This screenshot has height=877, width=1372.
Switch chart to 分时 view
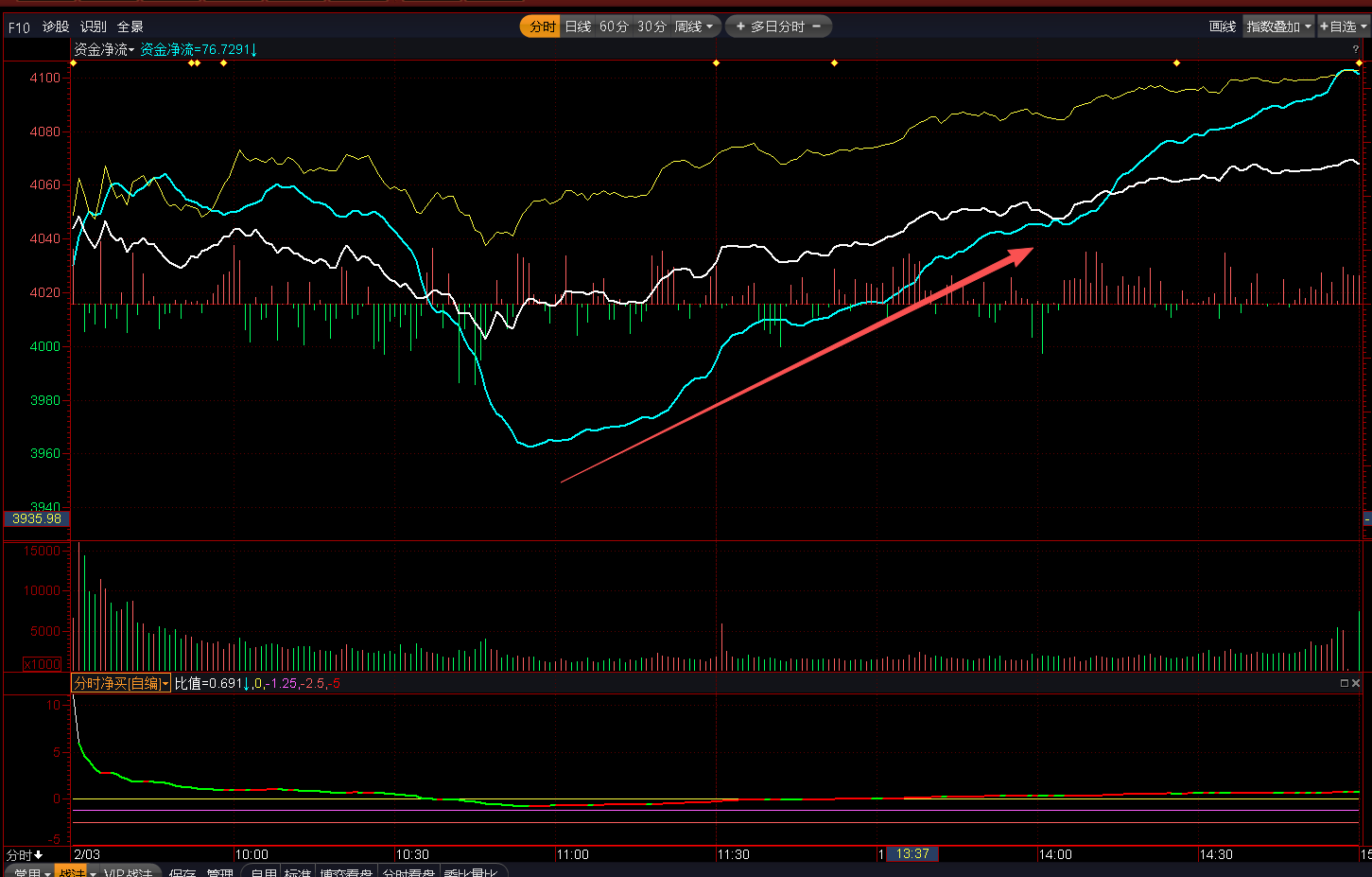coord(542,26)
